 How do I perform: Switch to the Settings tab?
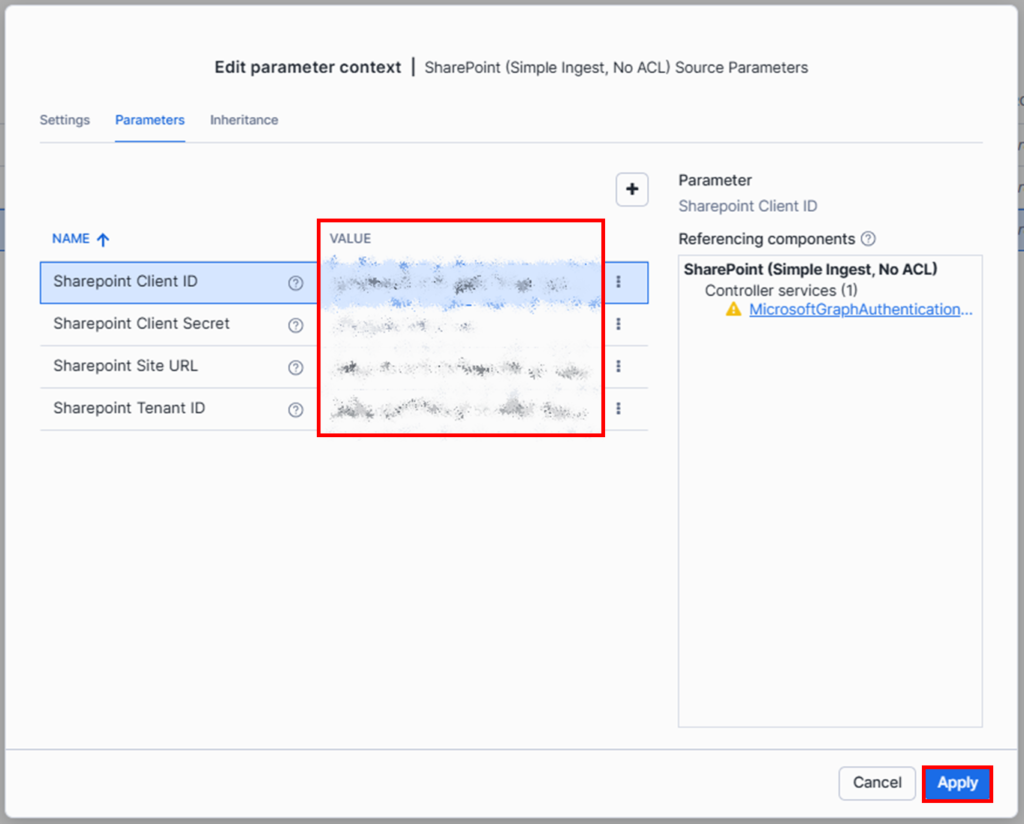(x=65, y=120)
